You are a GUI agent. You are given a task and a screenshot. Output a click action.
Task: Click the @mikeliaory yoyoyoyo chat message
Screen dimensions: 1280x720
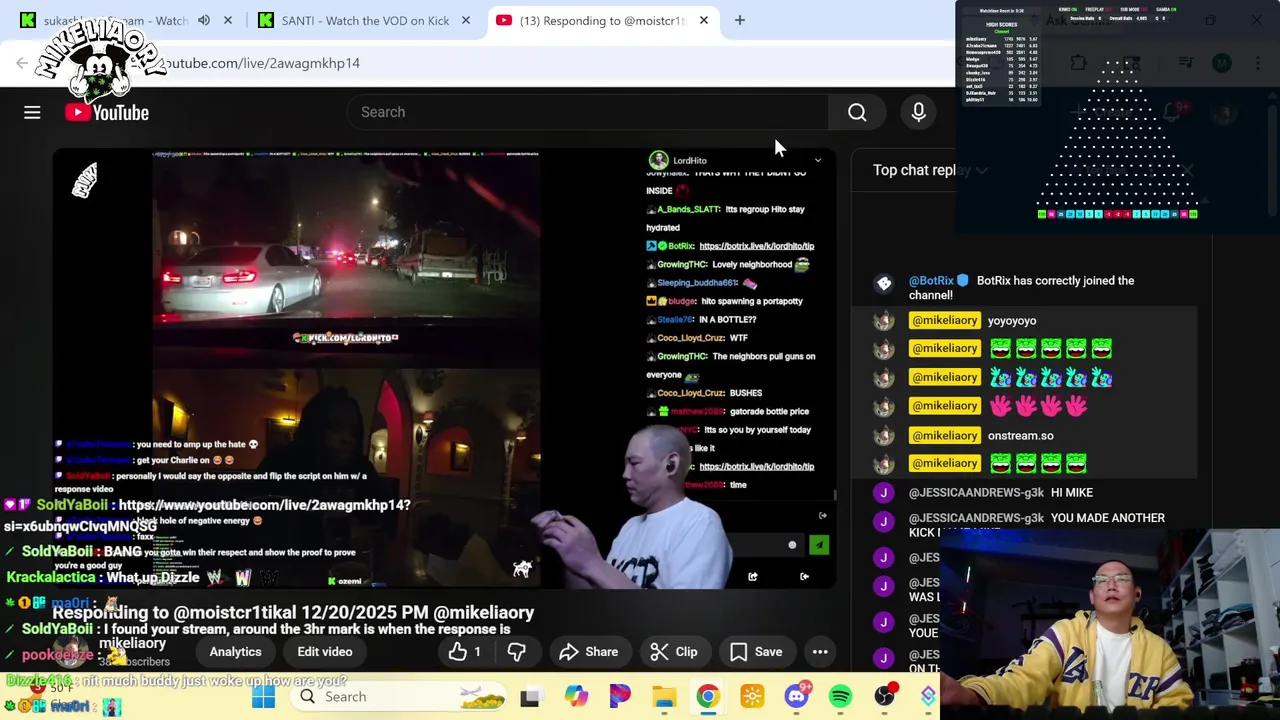[x=1011, y=321]
